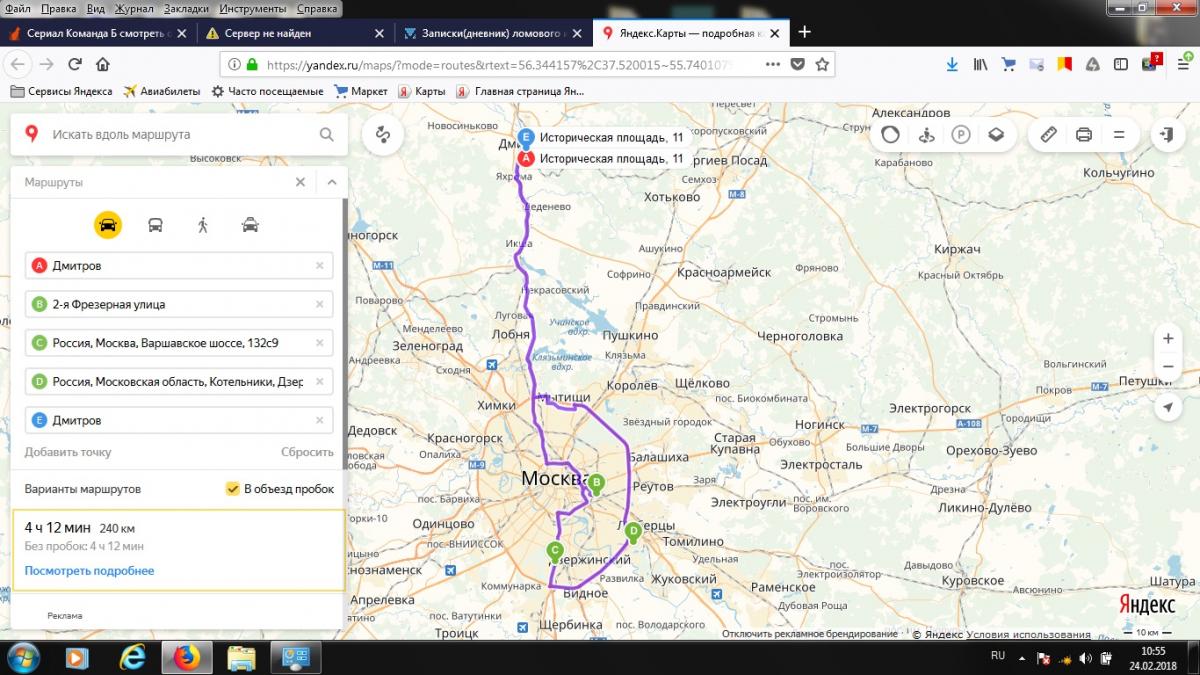Open Посмотреть подробнее route details

89,571
